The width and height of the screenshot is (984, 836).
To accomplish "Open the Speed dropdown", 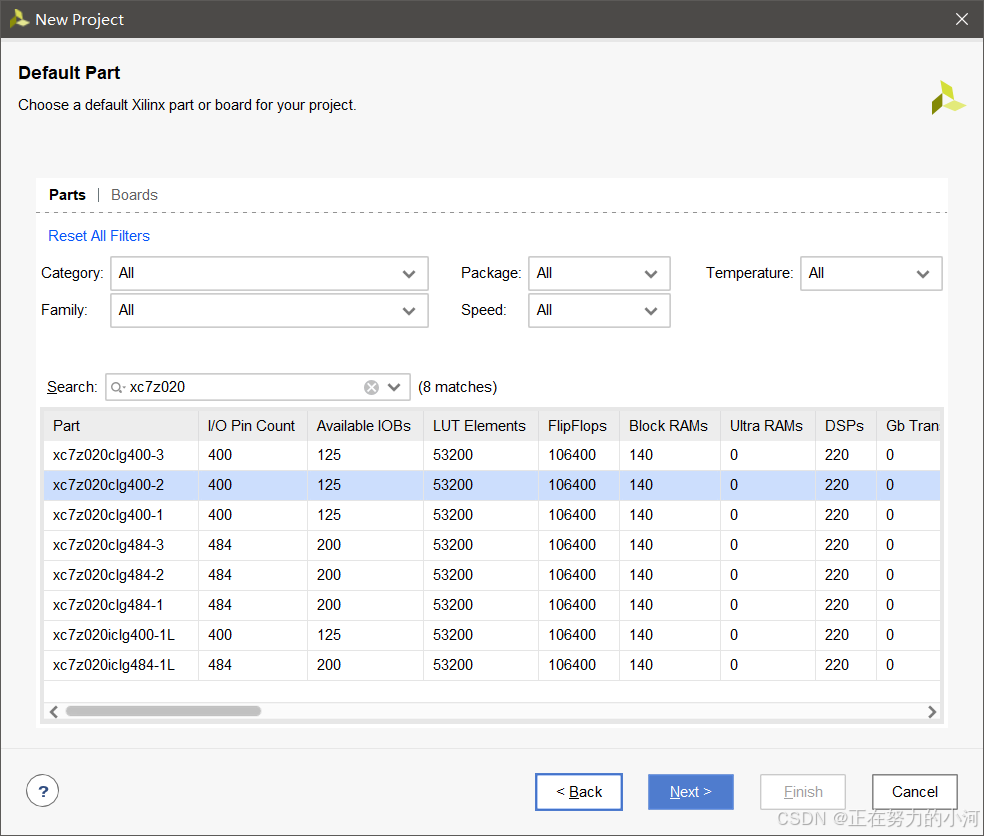I will pyautogui.click(x=599, y=311).
